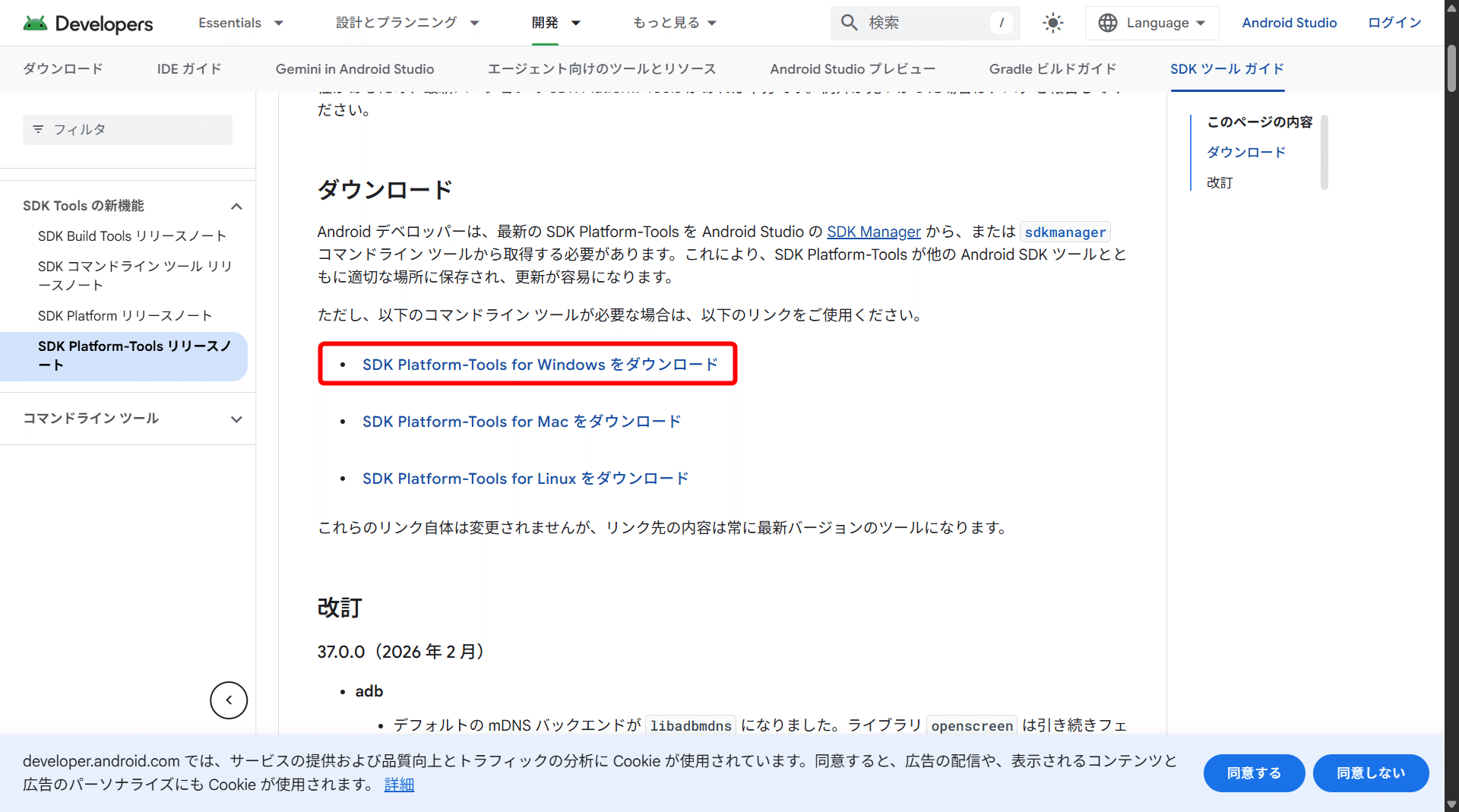Click the slash shortcut key hint in search
This screenshot has height=812, width=1459.
click(1002, 23)
